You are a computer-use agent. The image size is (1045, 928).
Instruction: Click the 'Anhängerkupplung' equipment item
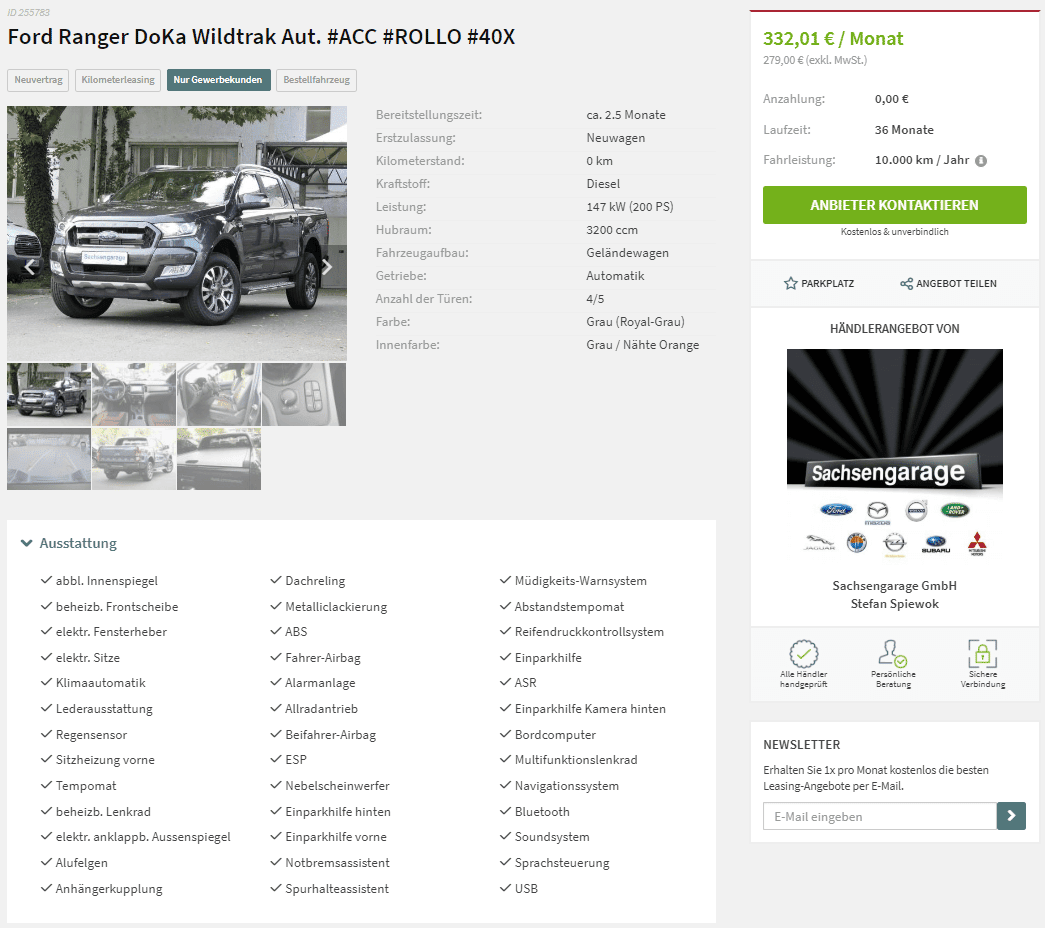(109, 889)
